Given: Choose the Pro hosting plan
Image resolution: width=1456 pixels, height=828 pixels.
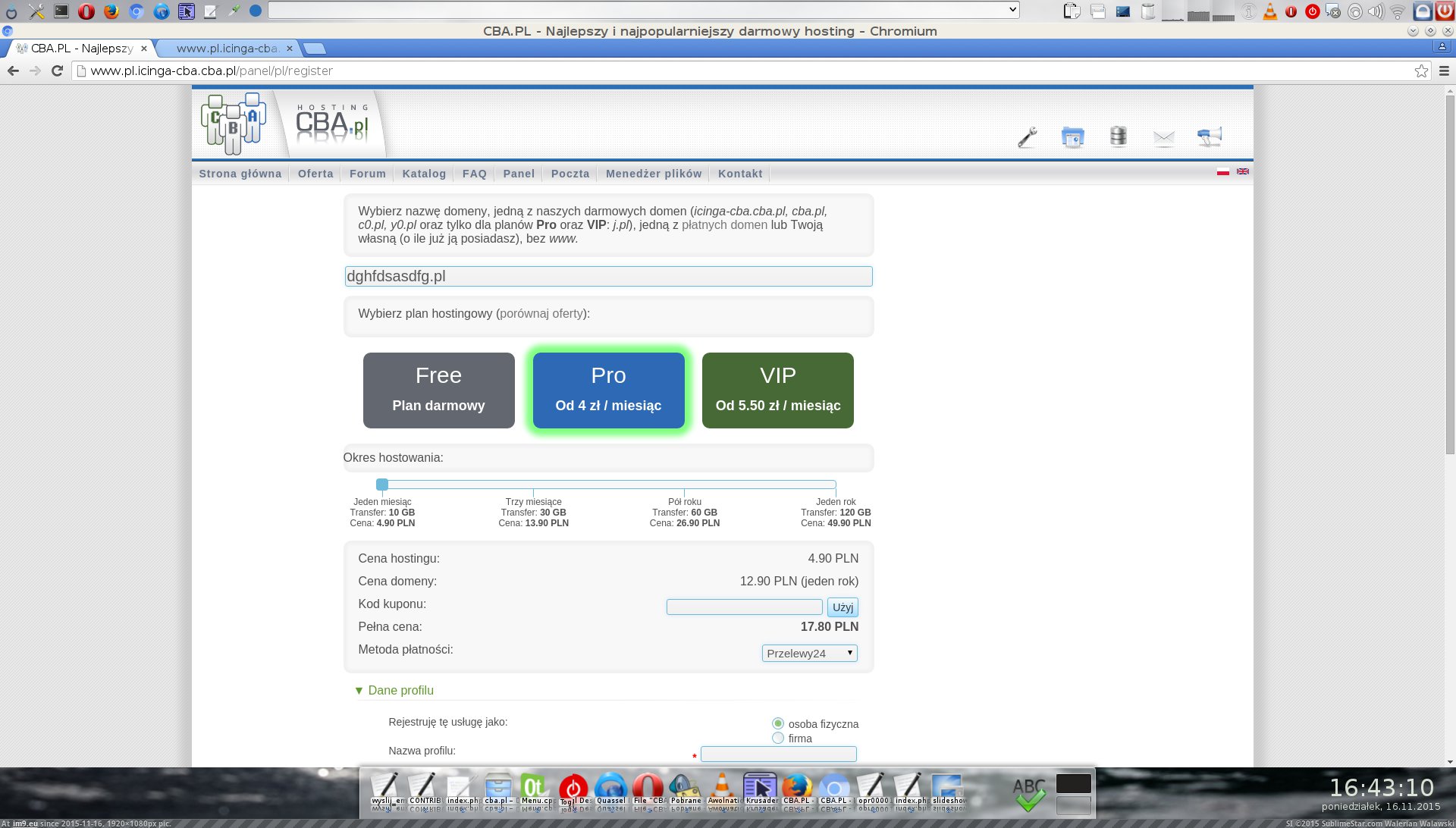Looking at the screenshot, I should click(608, 390).
